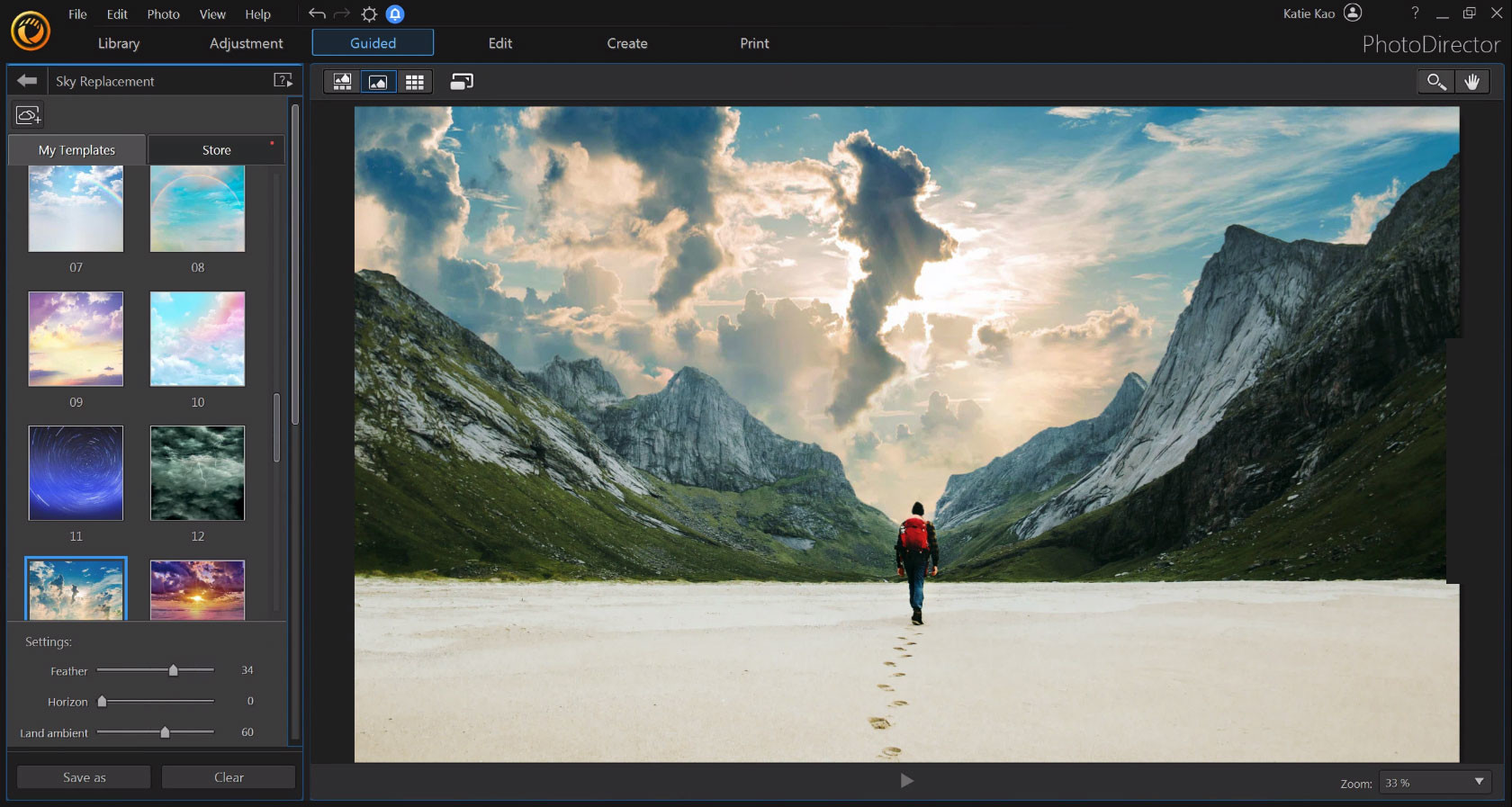Choose sky template 07

pos(76,209)
